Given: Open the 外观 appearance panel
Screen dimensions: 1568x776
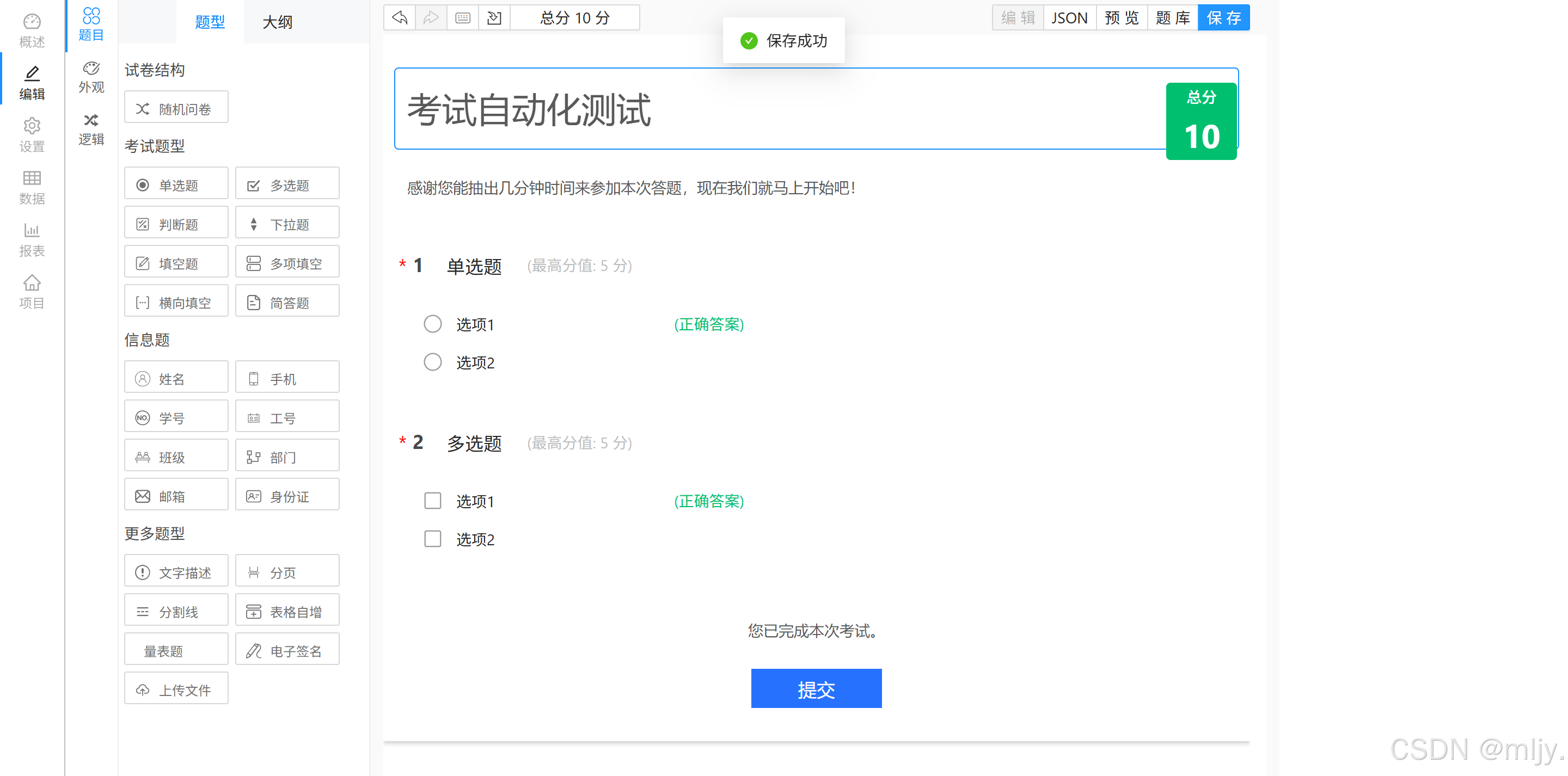Looking at the screenshot, I should [x=91, y=77].
